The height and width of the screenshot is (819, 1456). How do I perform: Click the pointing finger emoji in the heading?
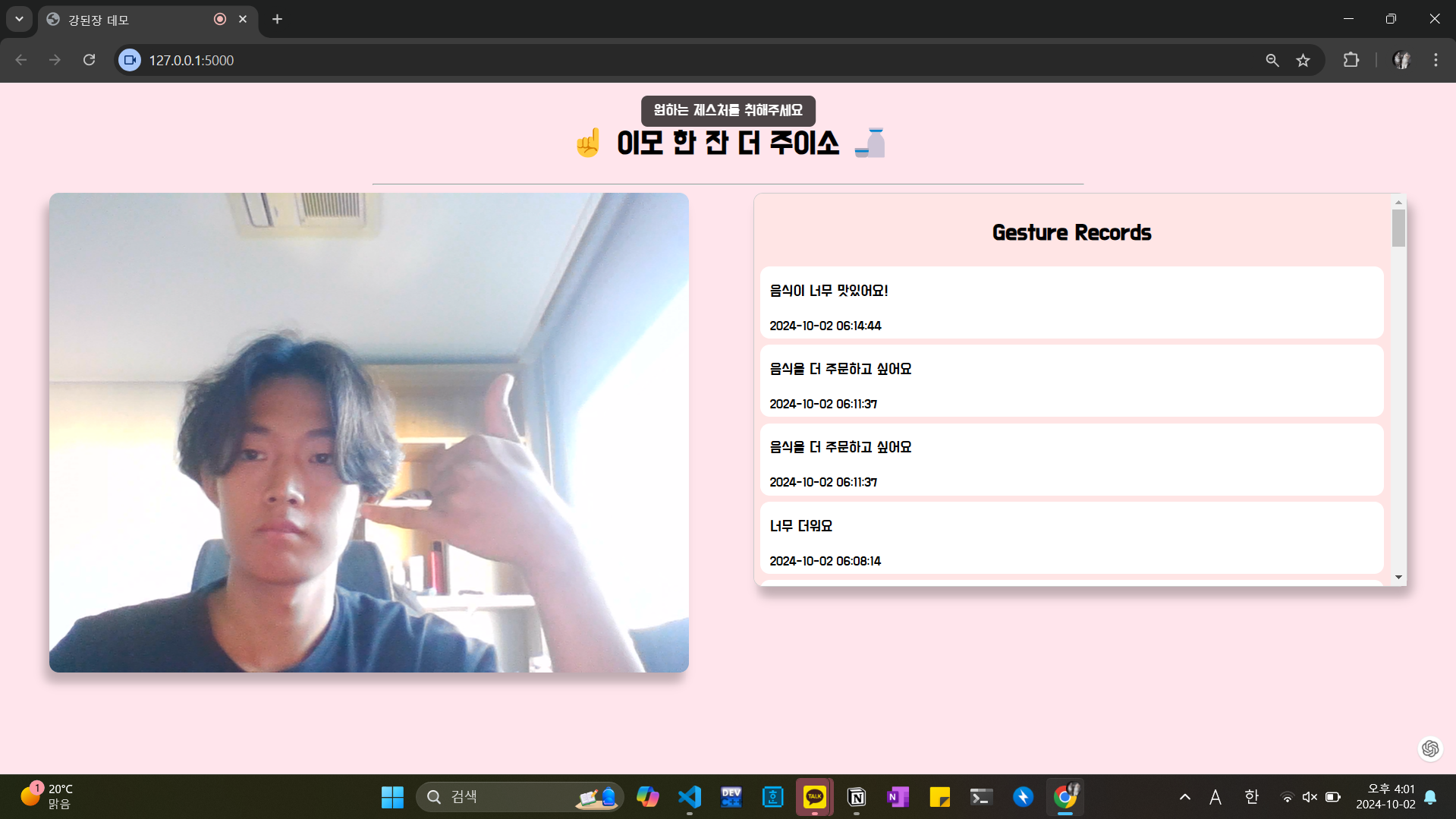(588, 143)
